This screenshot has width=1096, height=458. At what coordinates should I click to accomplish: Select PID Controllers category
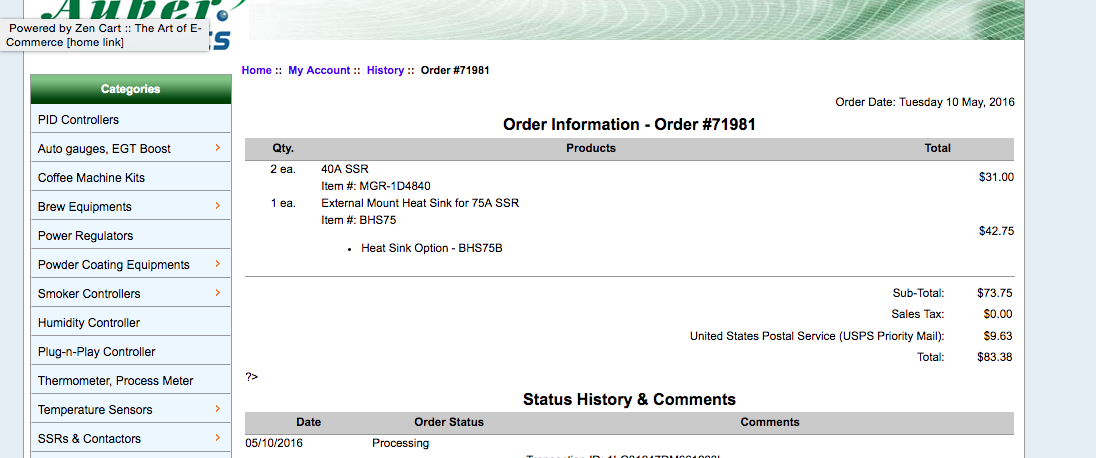[131, 120]
